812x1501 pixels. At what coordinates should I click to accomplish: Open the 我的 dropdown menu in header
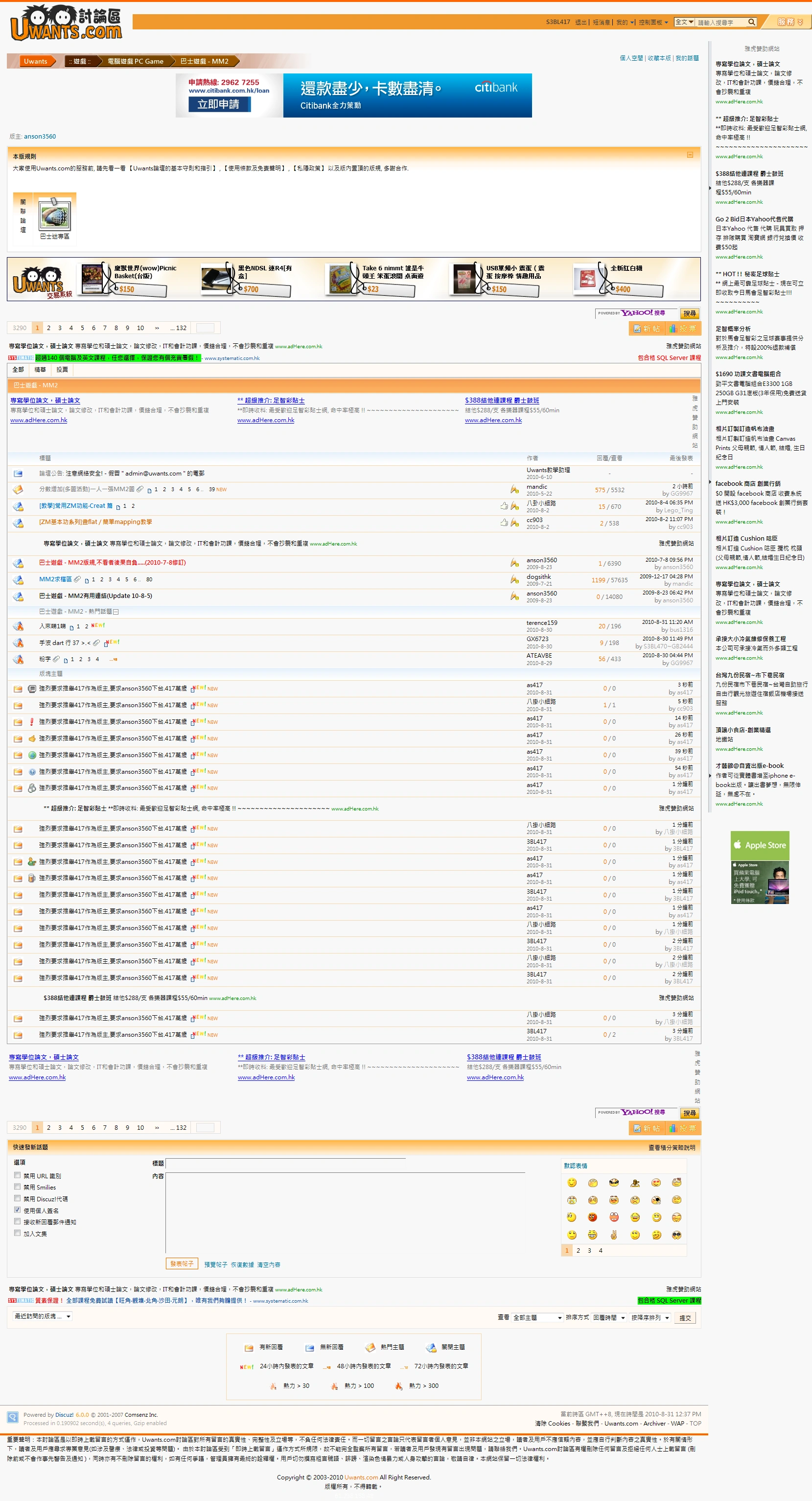(626, 22)
